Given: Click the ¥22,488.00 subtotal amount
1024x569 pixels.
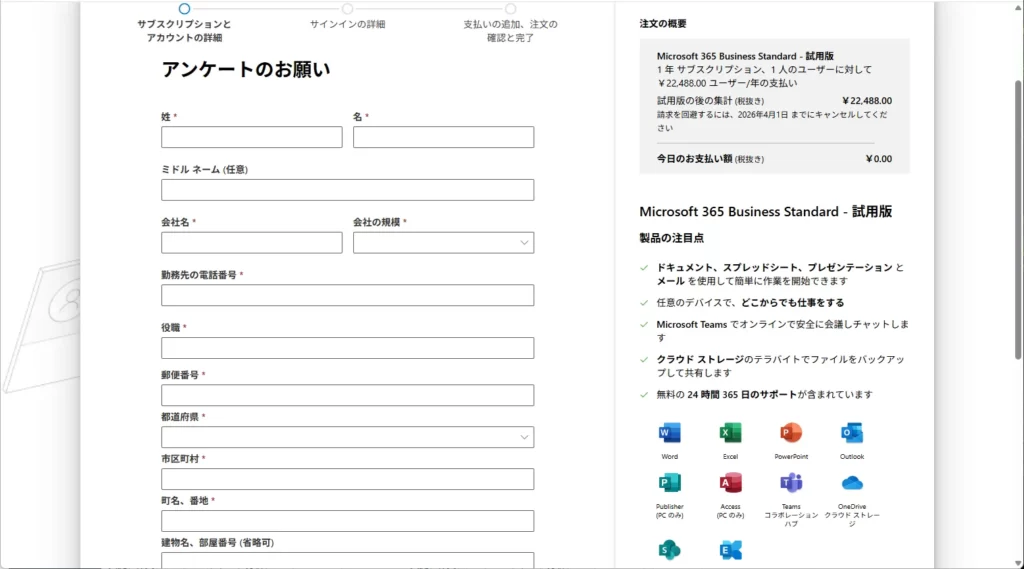Looking at the screenshot, I should [867, 101].
